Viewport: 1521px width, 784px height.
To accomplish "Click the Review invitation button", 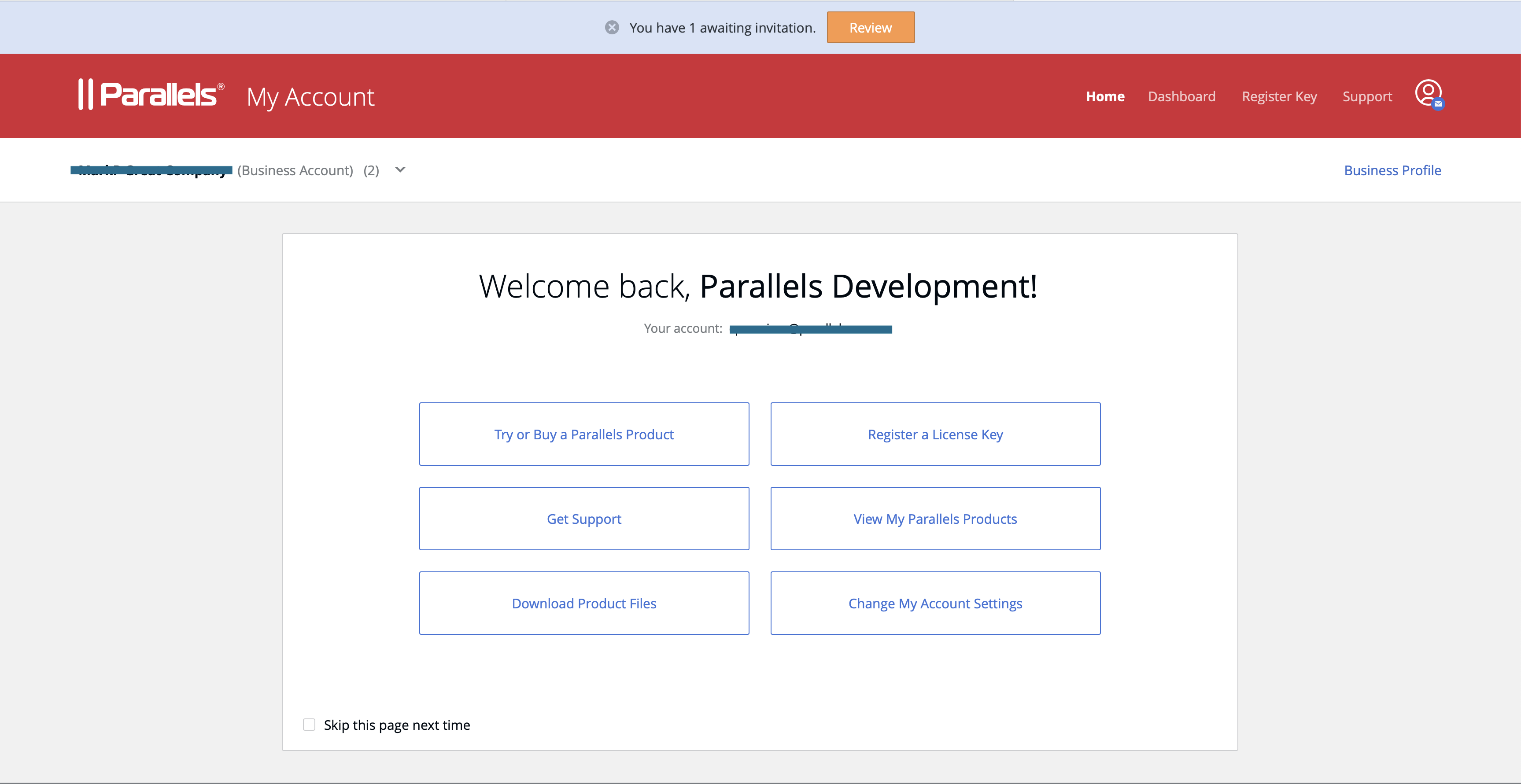I will point(870,28).
